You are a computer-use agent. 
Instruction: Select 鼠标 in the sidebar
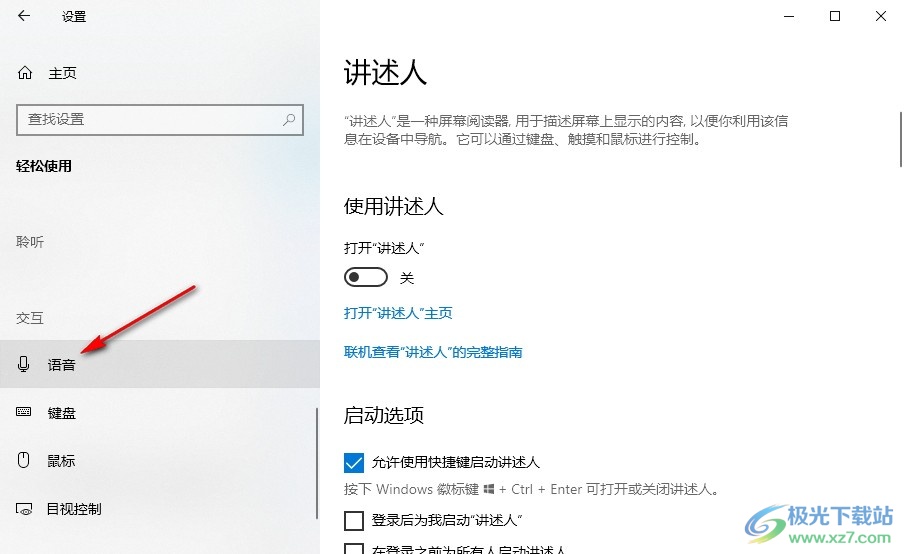click(x=160, y=460)
